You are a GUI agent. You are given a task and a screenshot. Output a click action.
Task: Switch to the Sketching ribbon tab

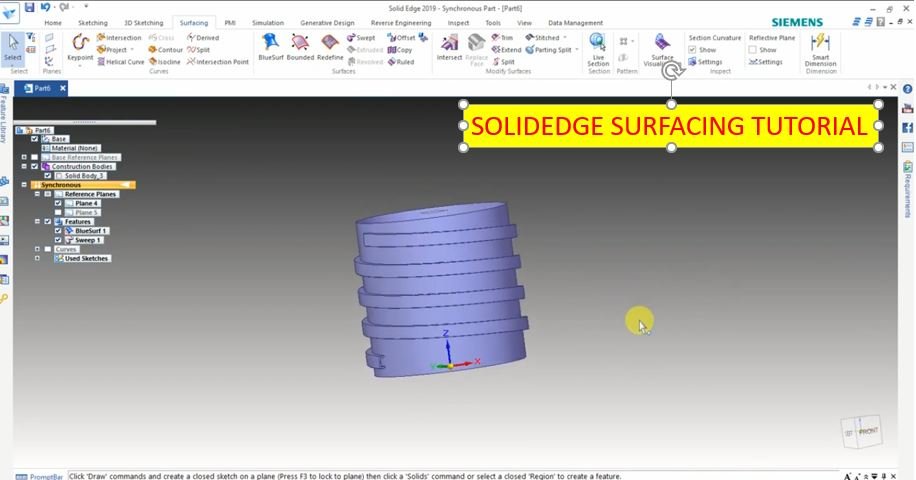point(92,22)
